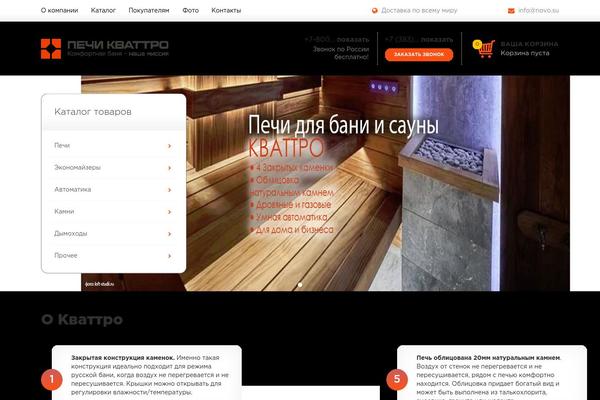
Task: Click Звонок по России бесплатно text
Action: [341, 53]
